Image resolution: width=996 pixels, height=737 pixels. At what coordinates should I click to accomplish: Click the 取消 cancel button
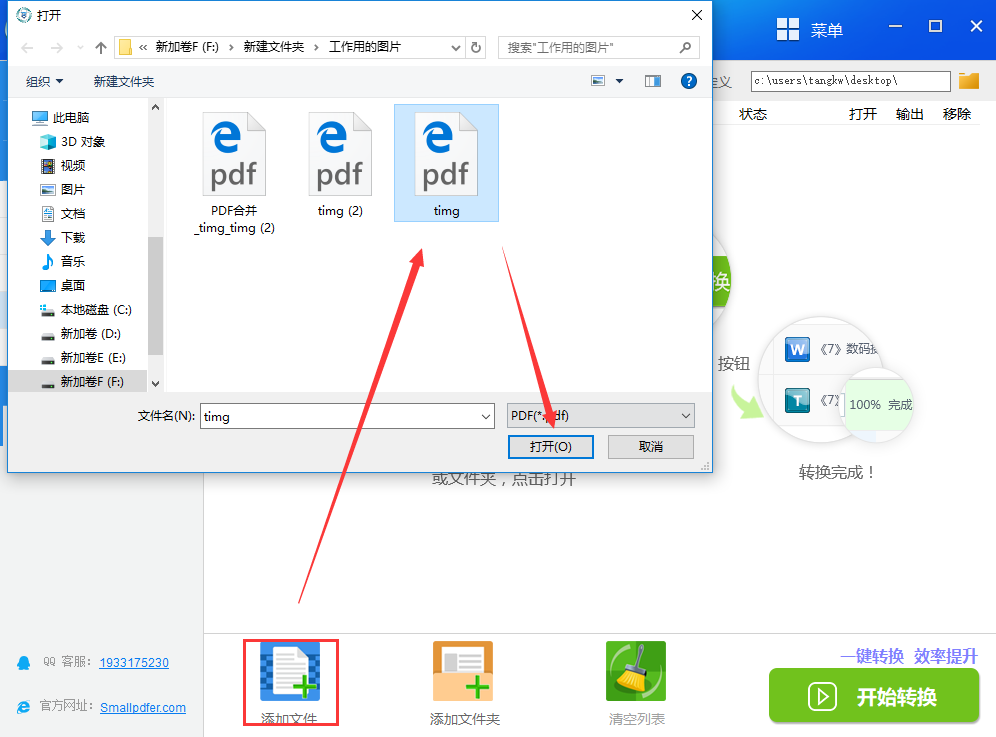pos(650,446)
